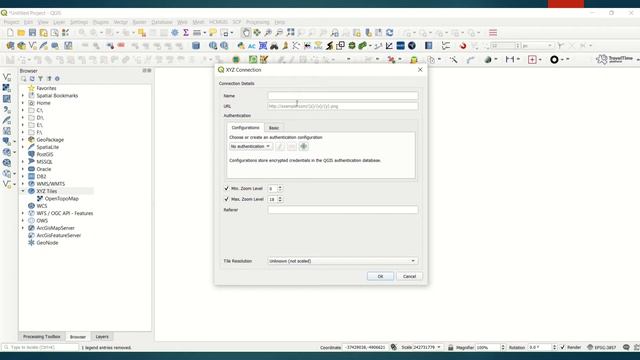Viewport: 640px width, 360px height.
Task: Select the Pan Map hand tool
Action: point(246,33)
